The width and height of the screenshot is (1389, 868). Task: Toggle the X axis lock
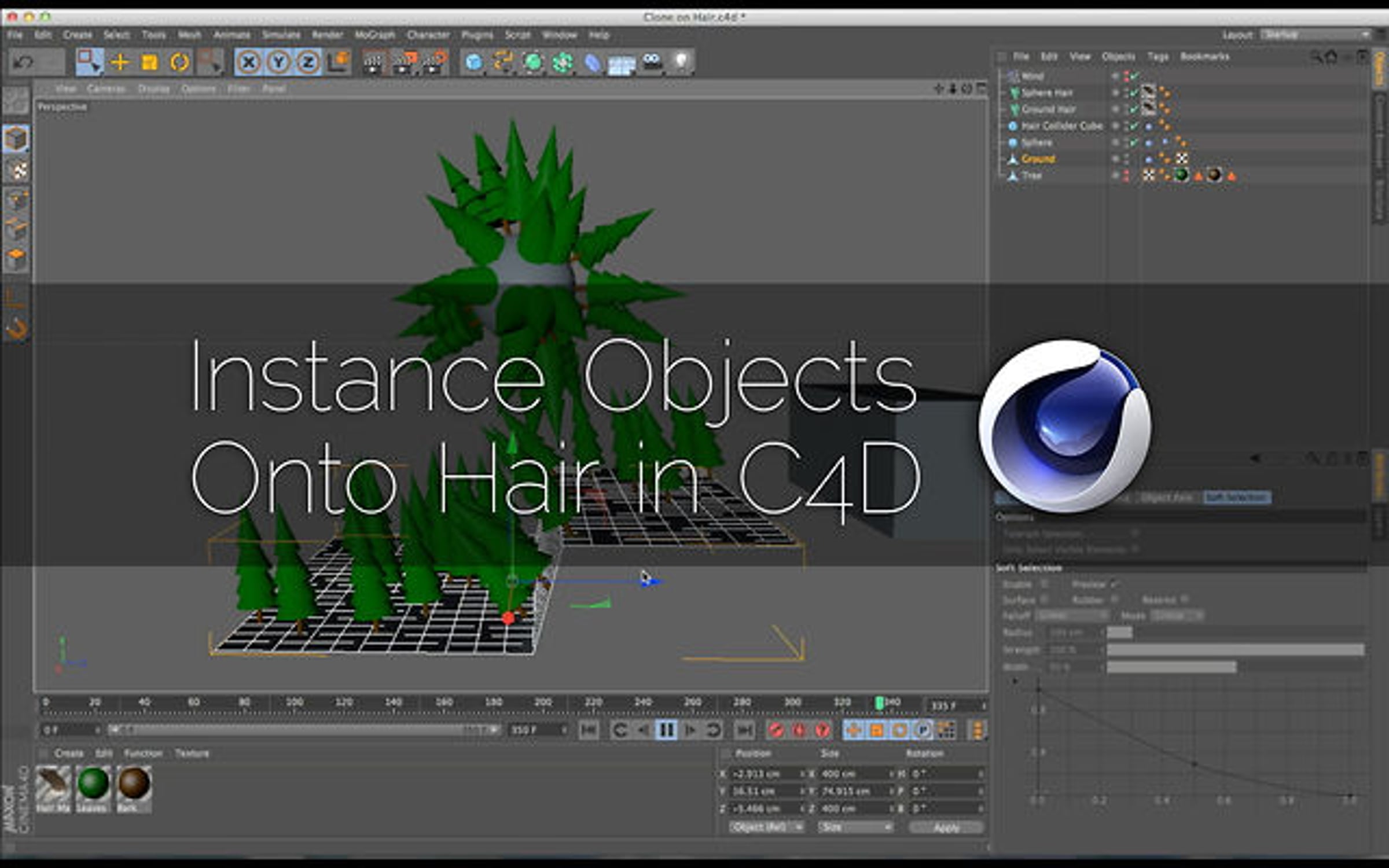pos(249,62)
